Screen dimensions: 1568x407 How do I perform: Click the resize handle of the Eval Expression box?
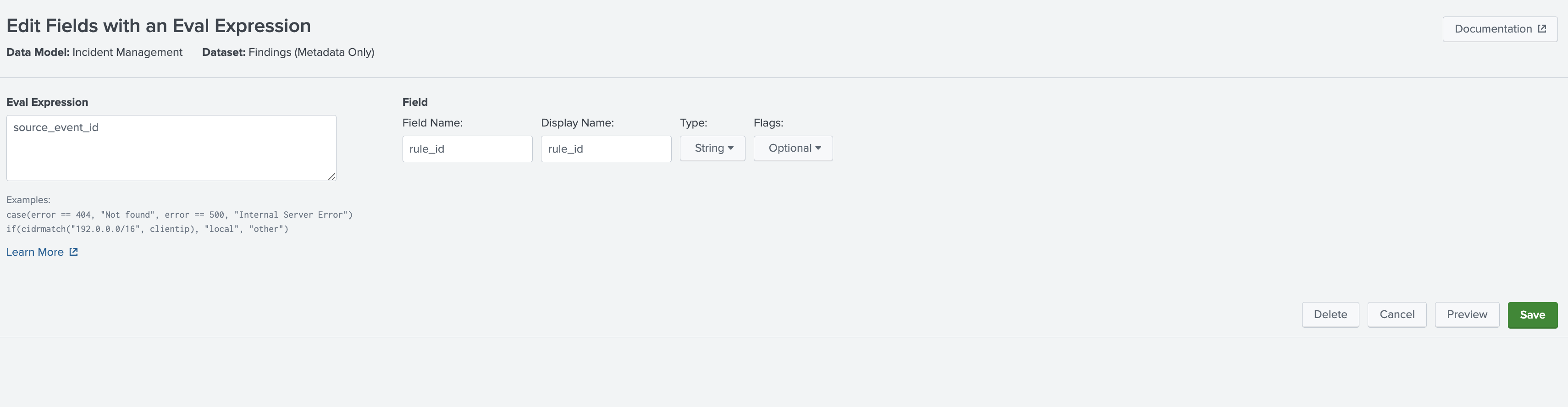332,176
